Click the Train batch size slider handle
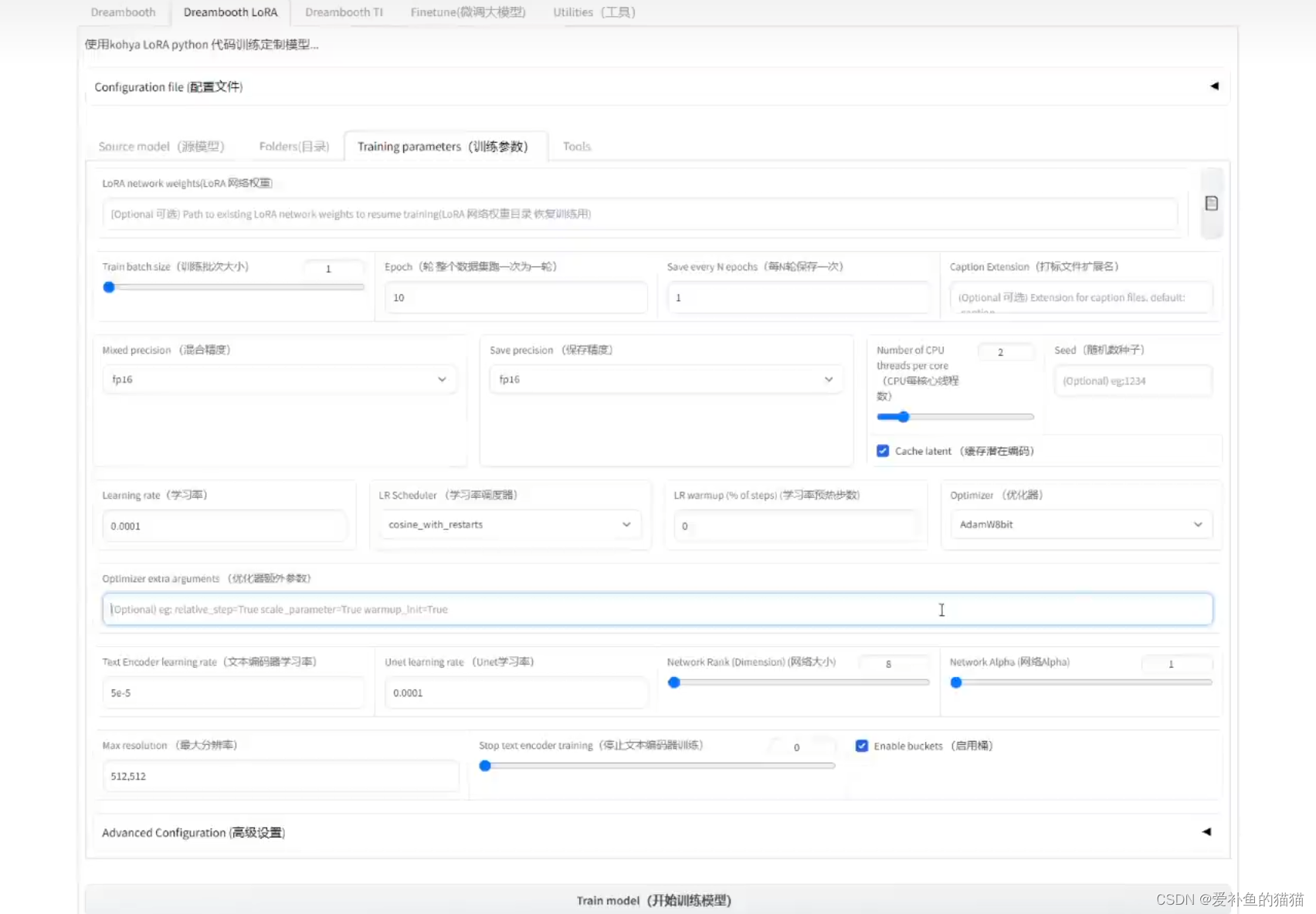Screen dimensions: 1316x914 click(109, 287)
